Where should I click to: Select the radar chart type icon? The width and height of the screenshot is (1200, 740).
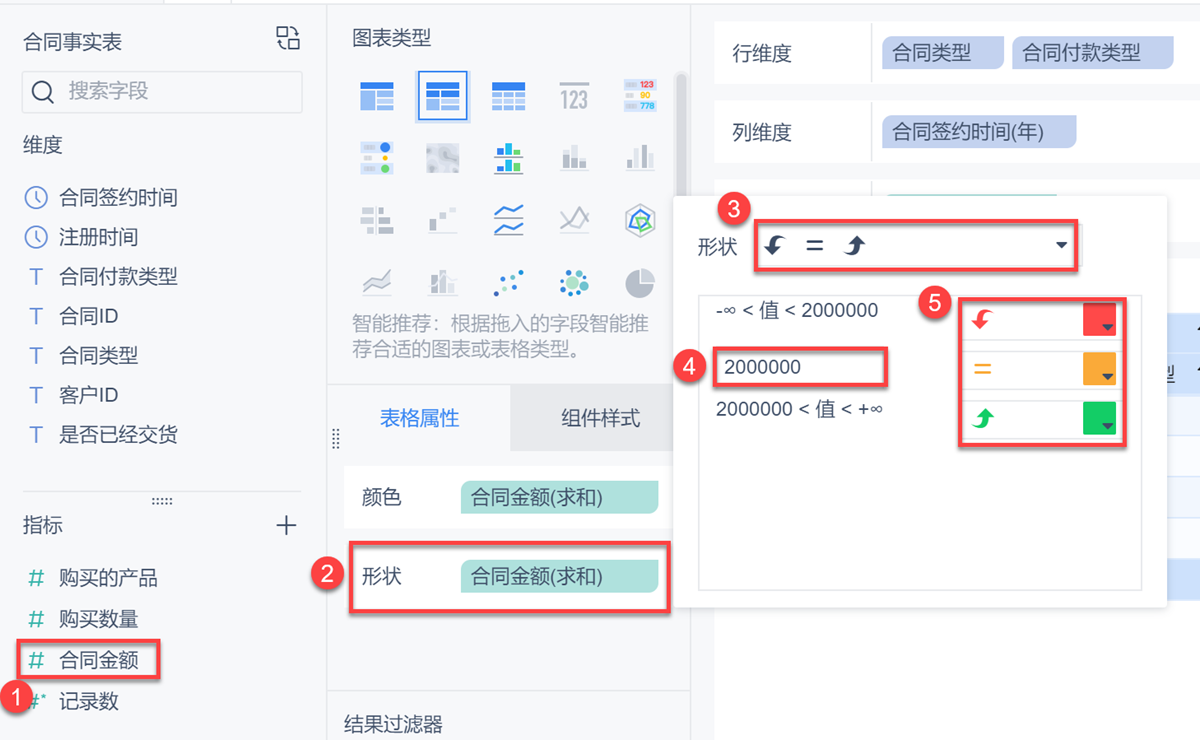tap(639, 218)
